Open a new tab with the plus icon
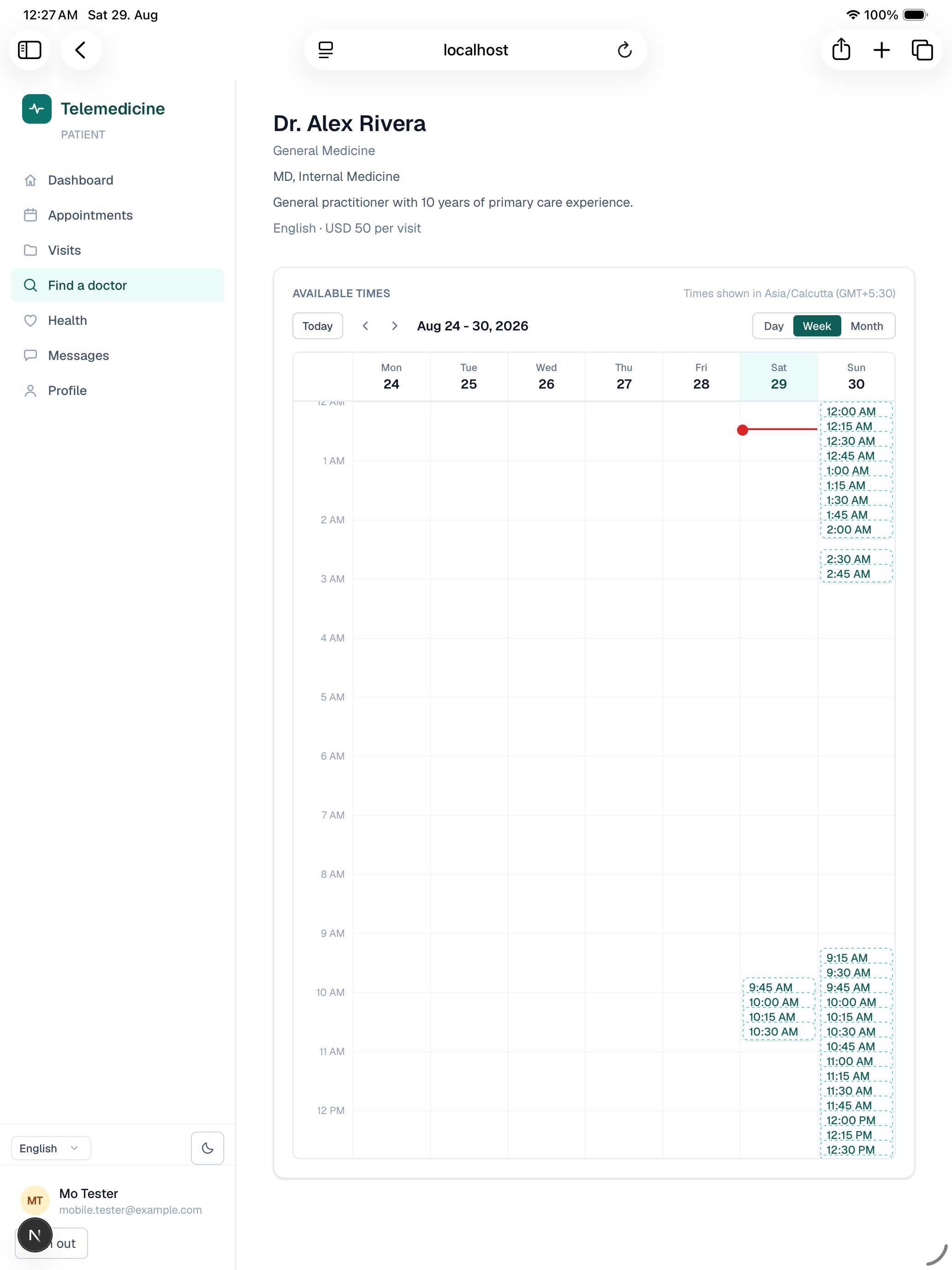 point(881,50)
